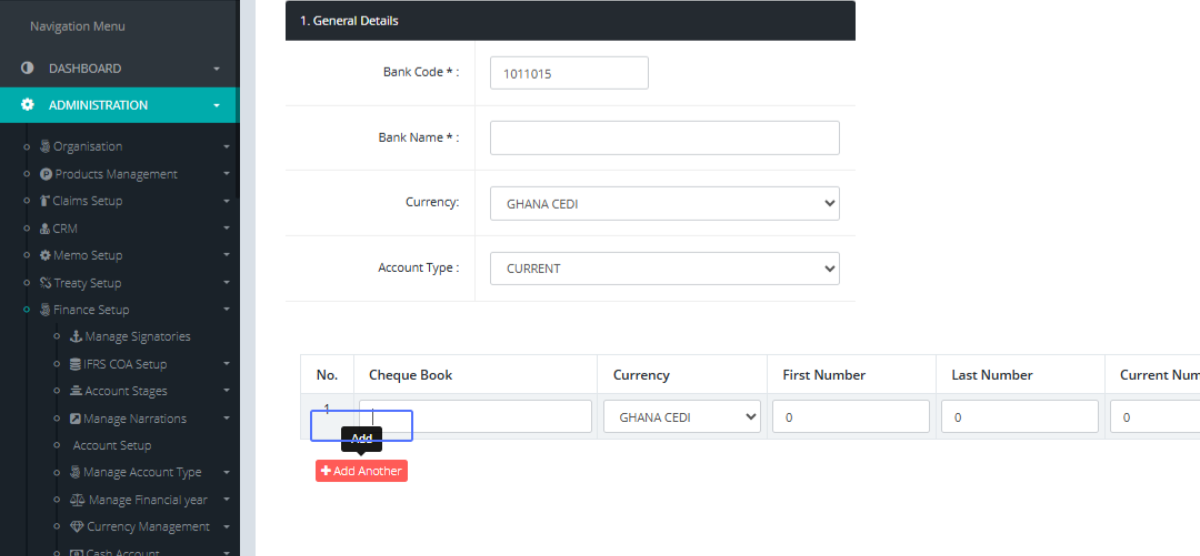Click the Add Another button
Image resolution: width=1200 pixels, height=556 pixels.
(361, 471)
